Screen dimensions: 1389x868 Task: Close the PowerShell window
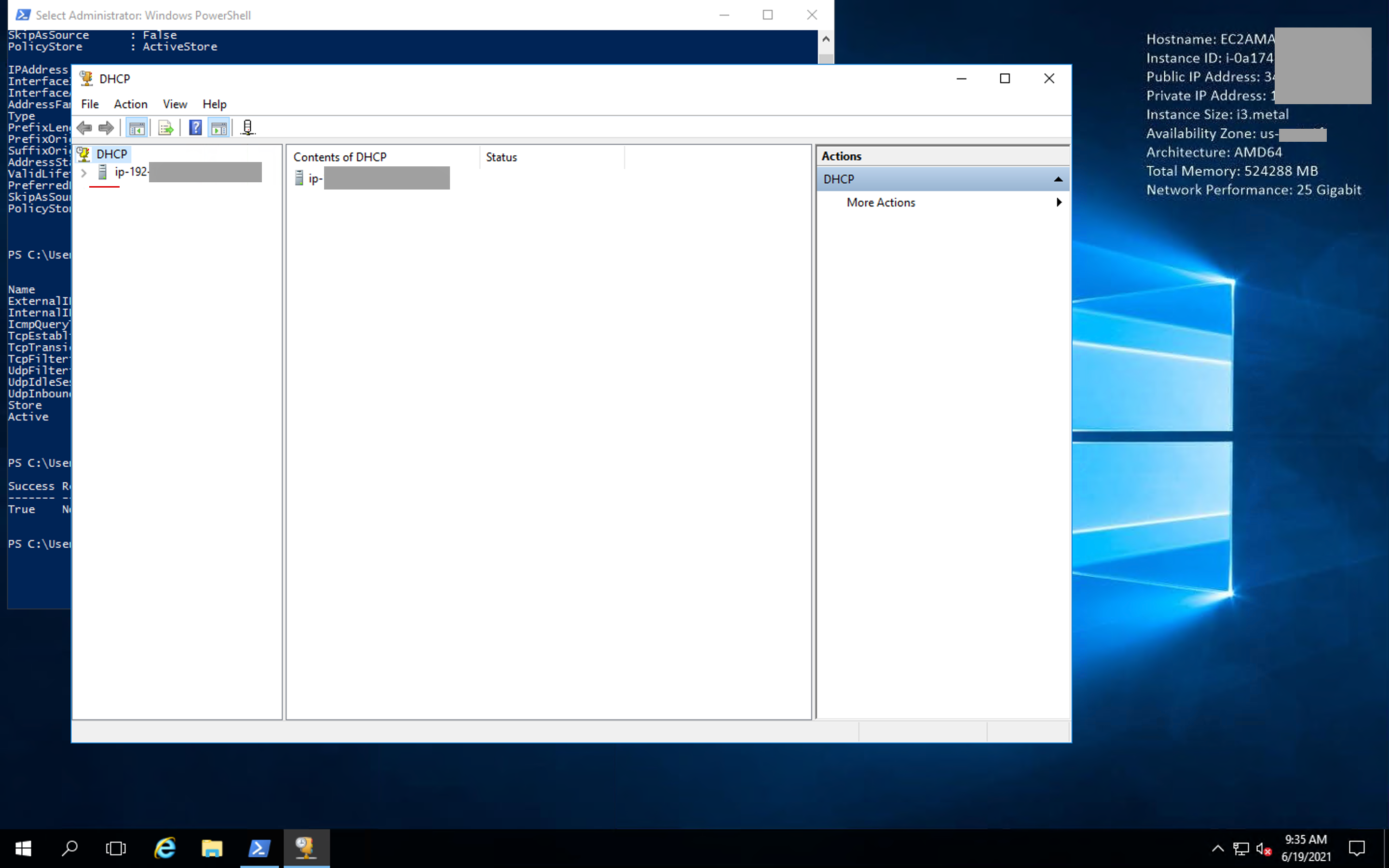point(812,15)
